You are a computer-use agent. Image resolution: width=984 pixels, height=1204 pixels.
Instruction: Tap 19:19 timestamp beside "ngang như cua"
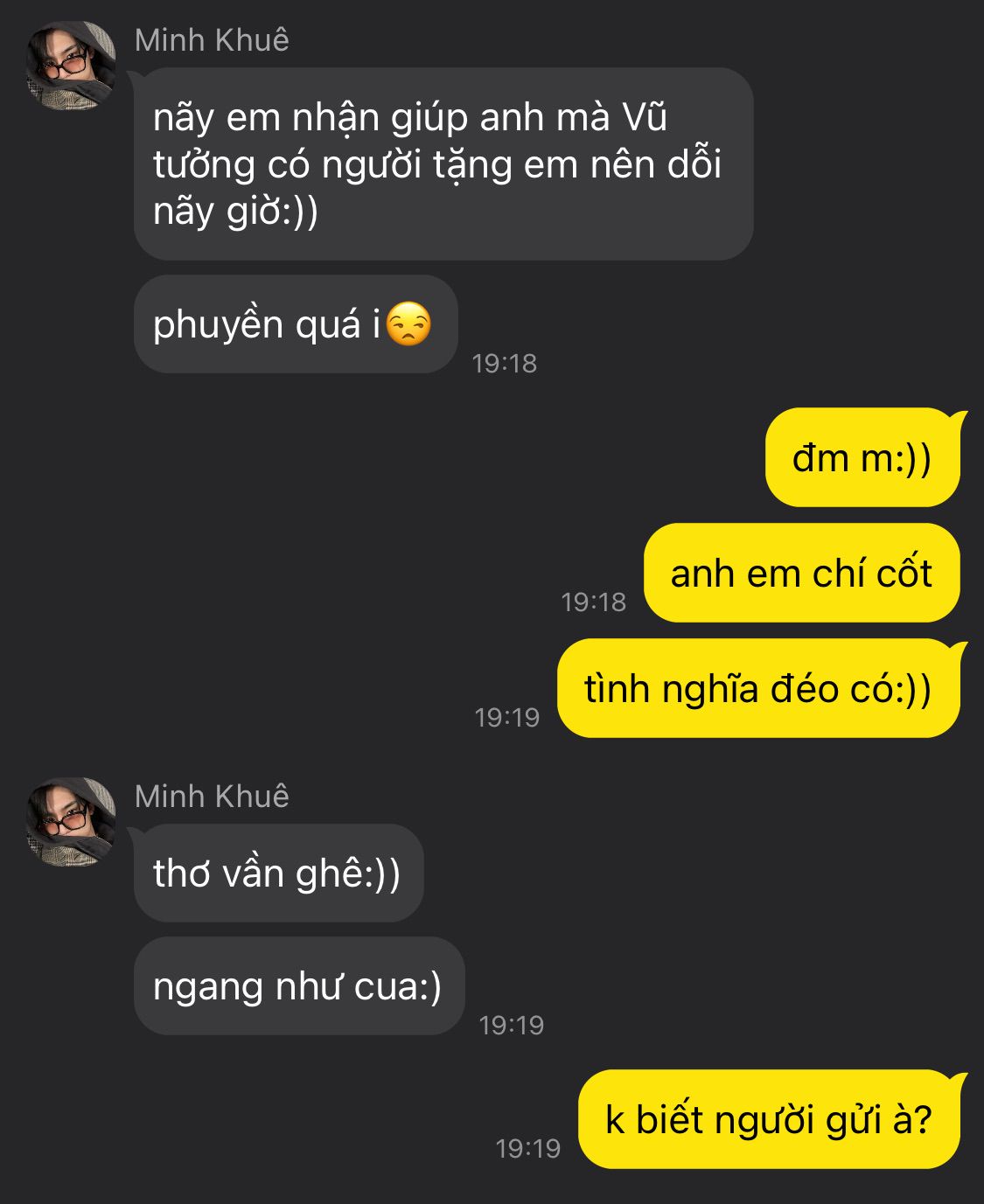click(512, 1025)
